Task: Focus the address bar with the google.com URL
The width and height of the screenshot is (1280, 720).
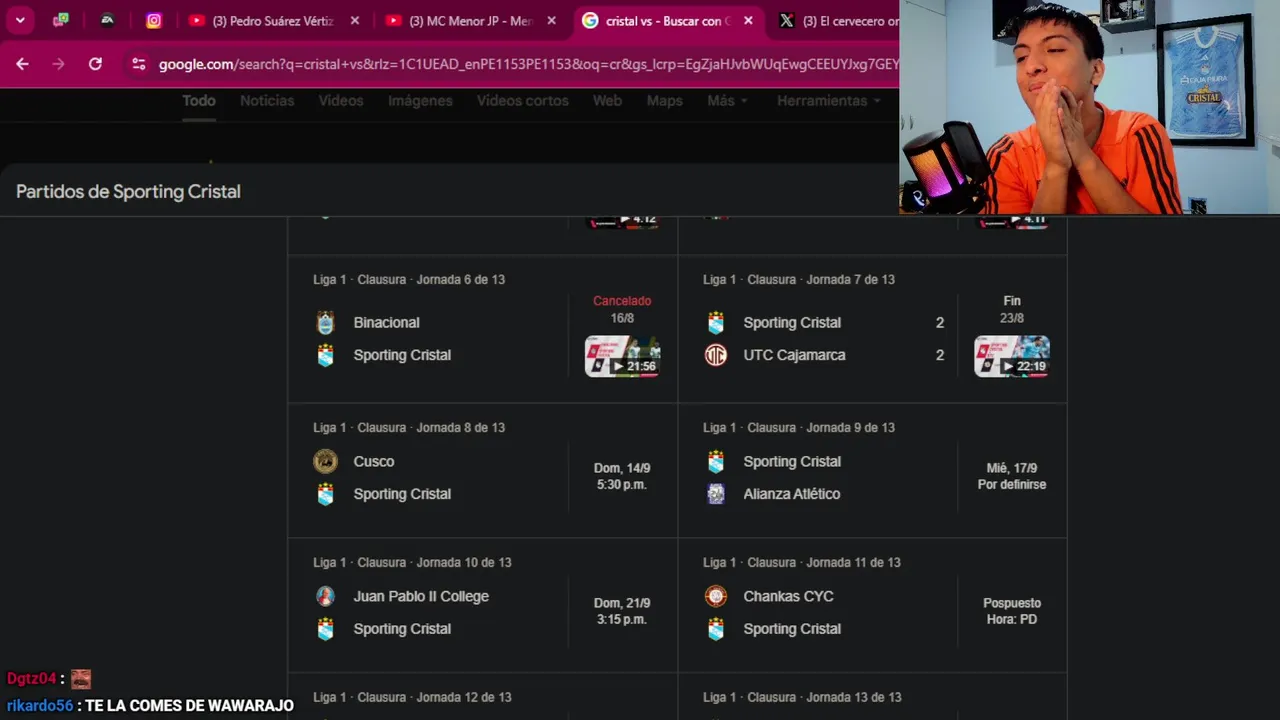Action: point(528,64)
